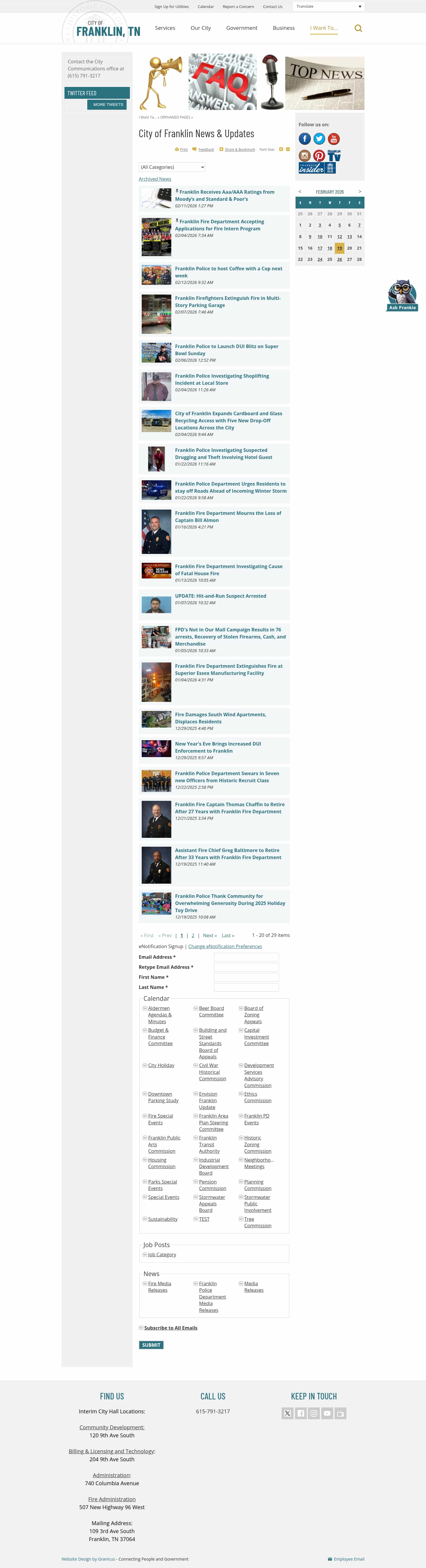
Task: Check Subscribe to All Emails
Action: pos(141,1328)
